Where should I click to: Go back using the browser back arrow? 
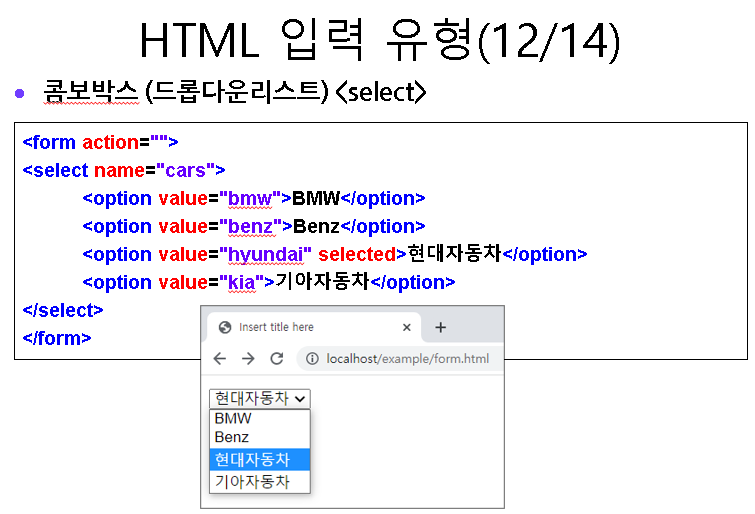click(220, 358)
